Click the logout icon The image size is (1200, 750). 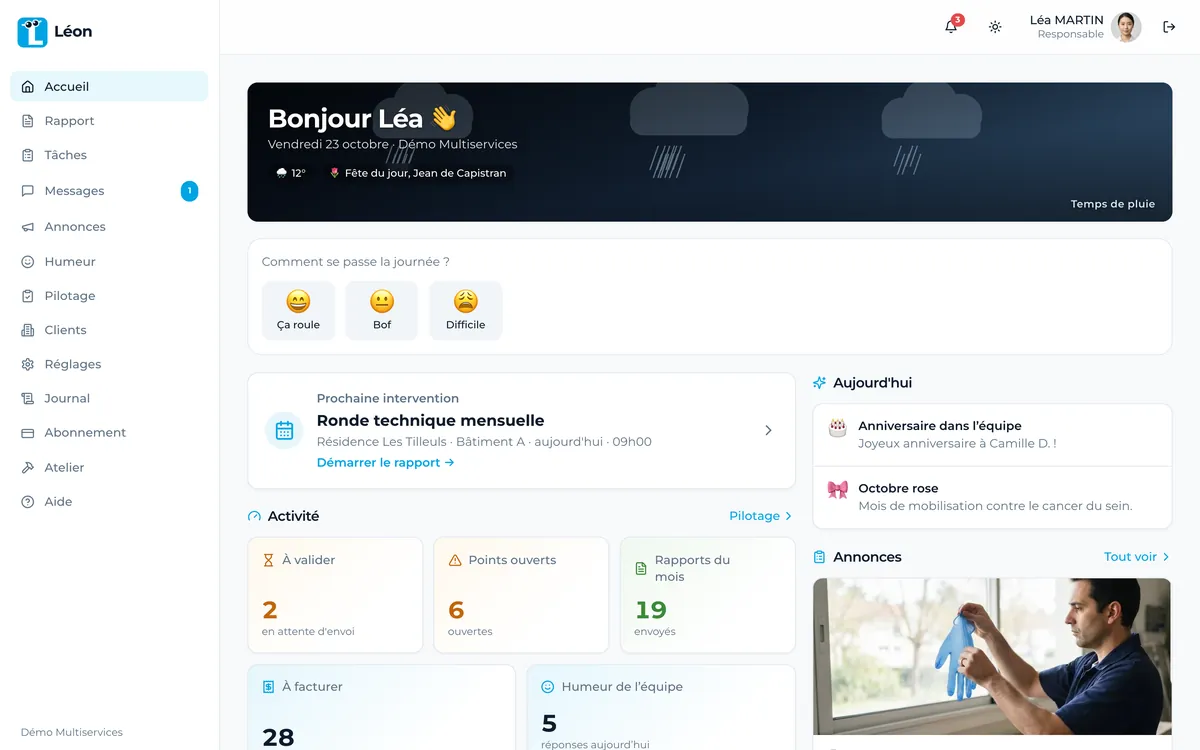click(1169, 27)
